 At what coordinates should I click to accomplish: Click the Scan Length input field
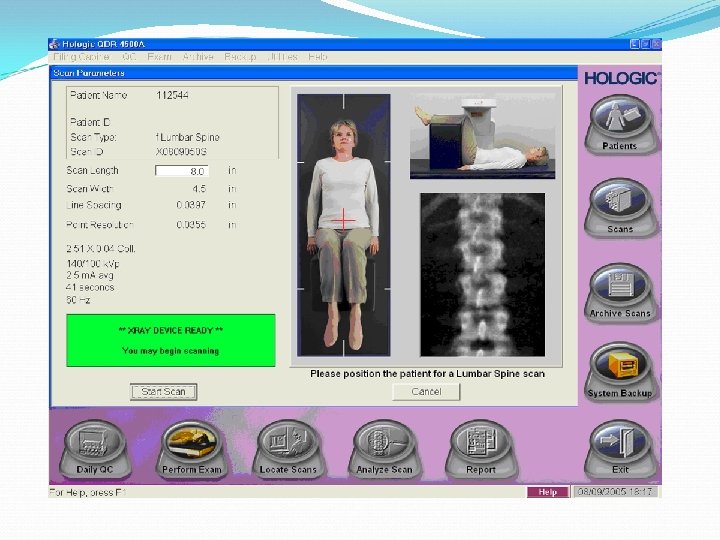(182, 171)
